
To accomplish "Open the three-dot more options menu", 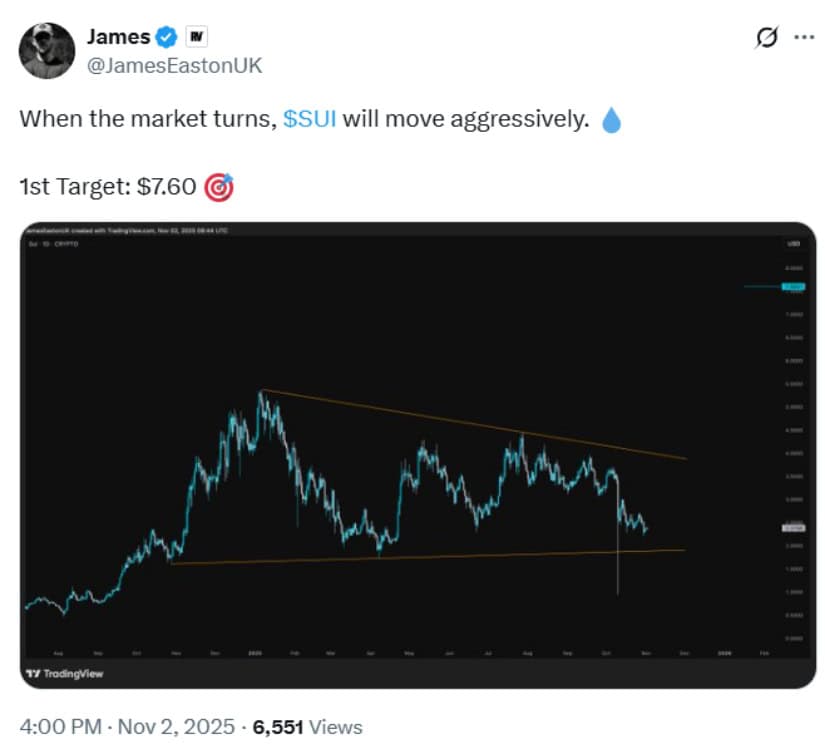I will click(x=802, y=37).
